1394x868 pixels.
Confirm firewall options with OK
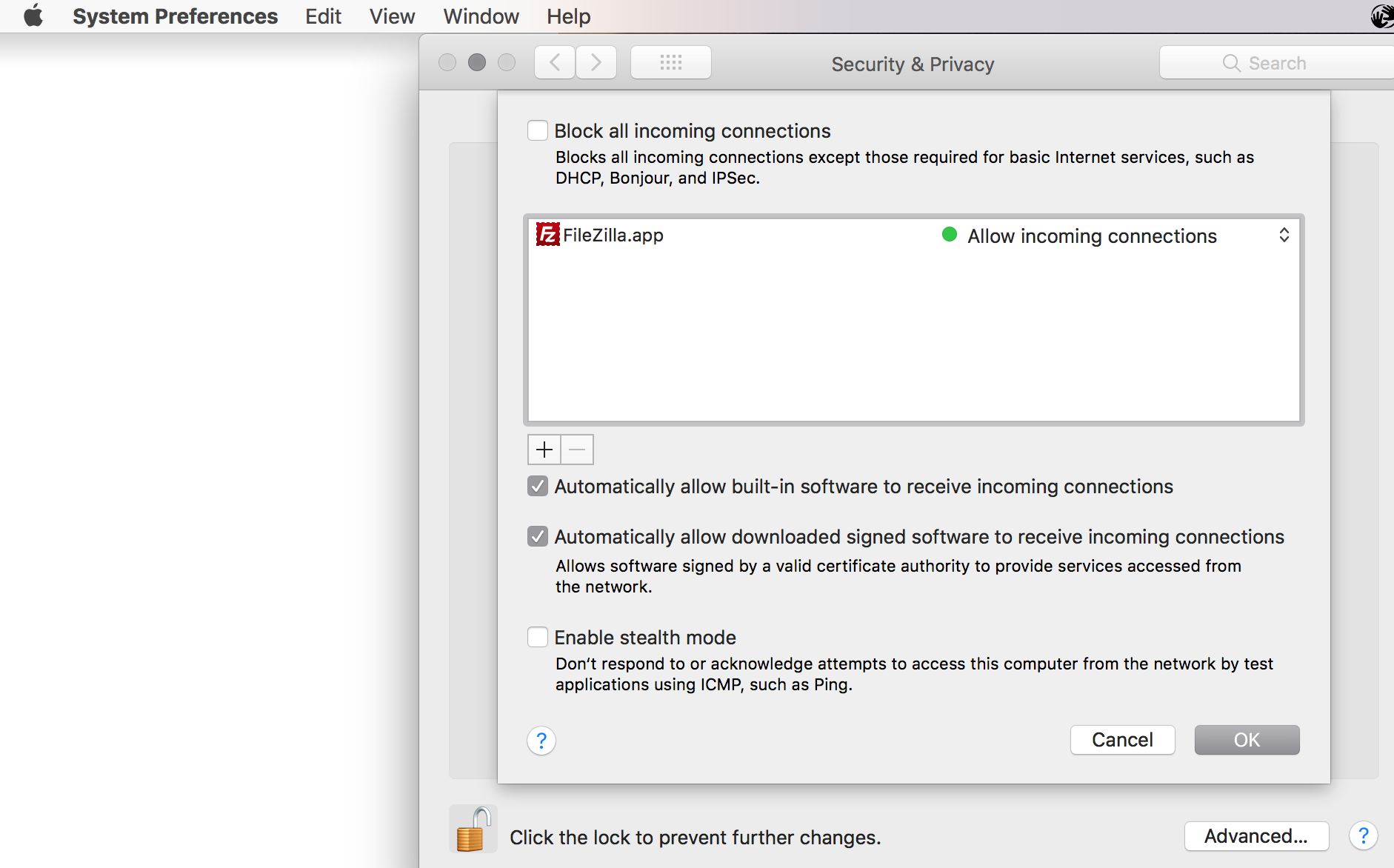pos(1247,740)
